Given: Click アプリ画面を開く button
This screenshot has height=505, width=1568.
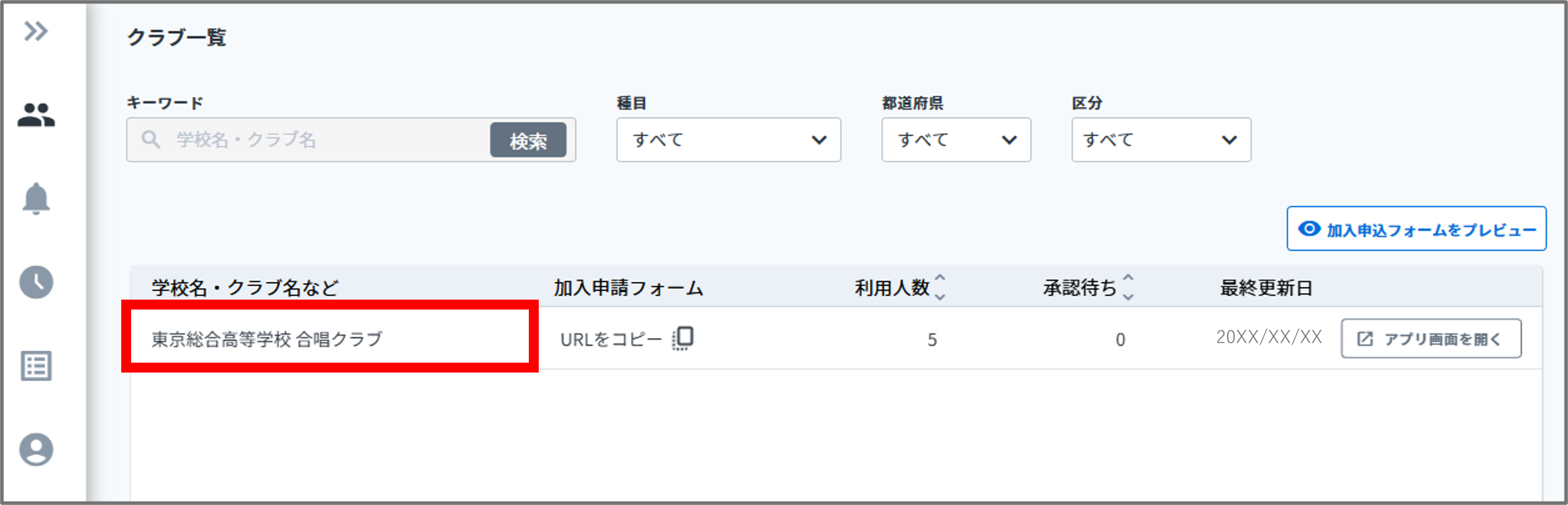Looking at the screenshot, I should (1431, 339).
